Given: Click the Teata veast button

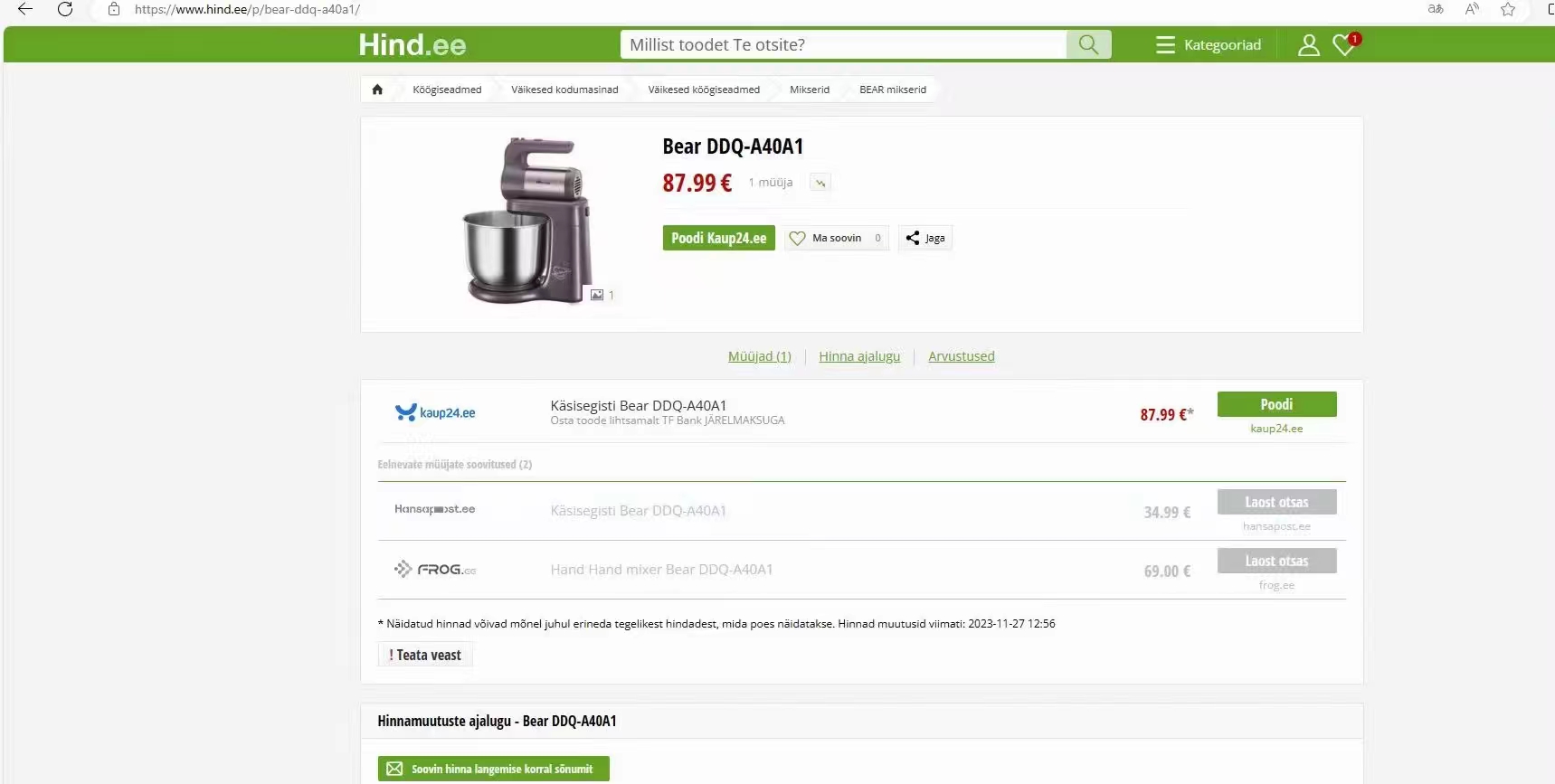Looking at the screenshot, I should [425, 655].
